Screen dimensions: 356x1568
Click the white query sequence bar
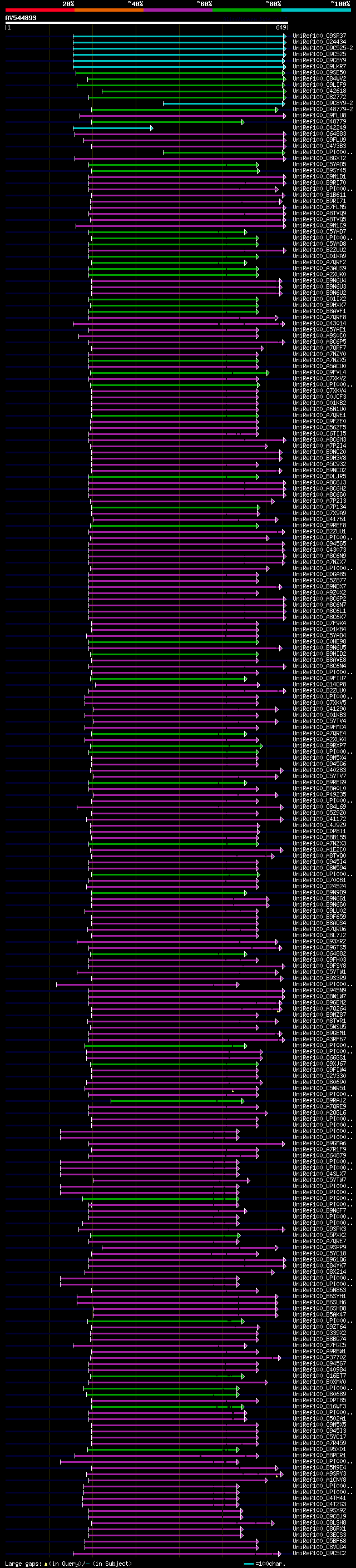[147, 22]
